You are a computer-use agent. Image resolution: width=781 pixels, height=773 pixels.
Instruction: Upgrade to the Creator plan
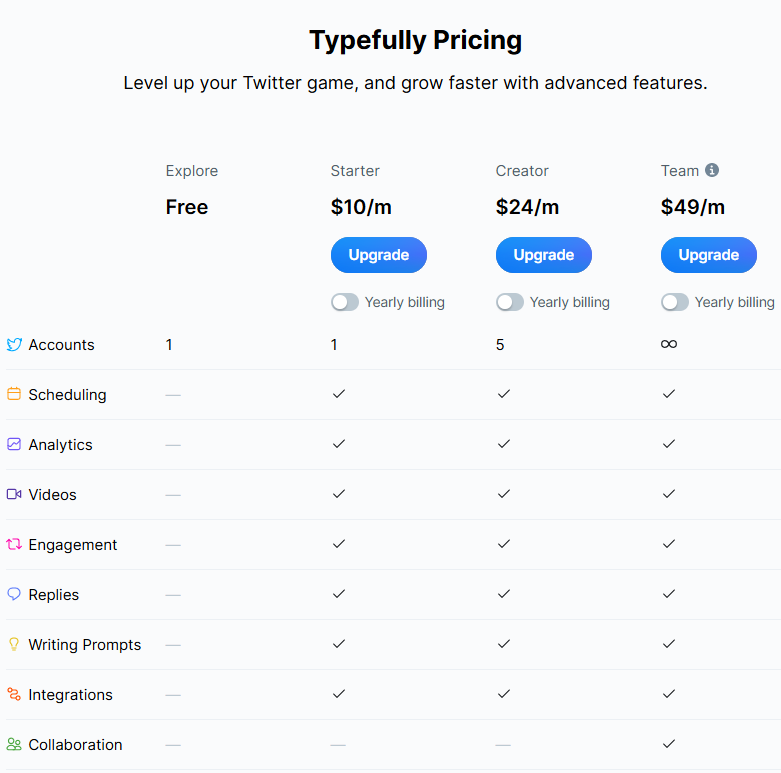544,255
